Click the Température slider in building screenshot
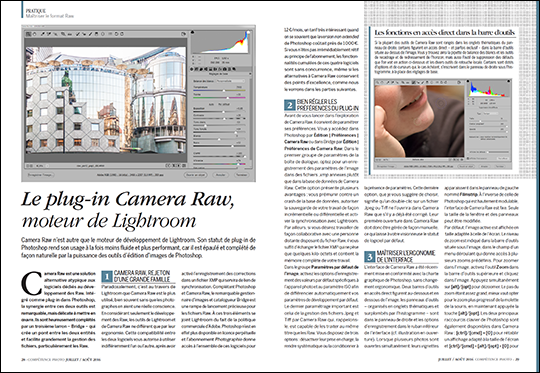This screenshot has height=373, width=540. coord(219,90)
